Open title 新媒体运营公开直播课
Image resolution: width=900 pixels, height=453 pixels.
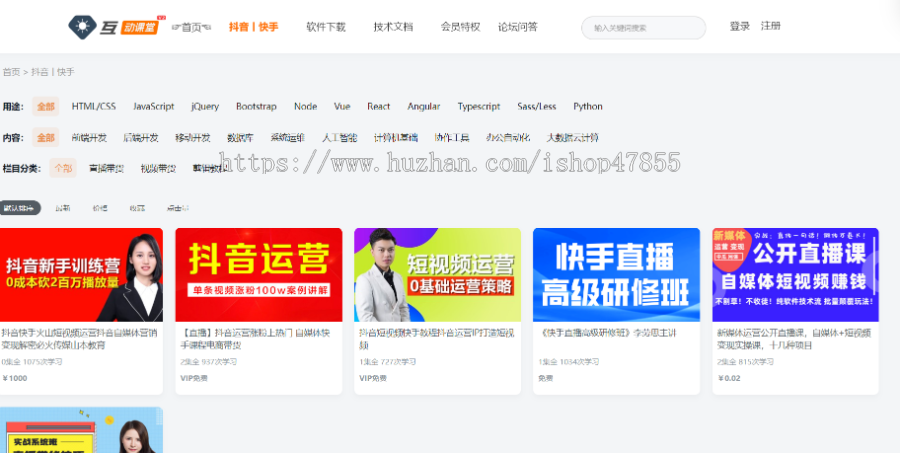pos(794,339)
